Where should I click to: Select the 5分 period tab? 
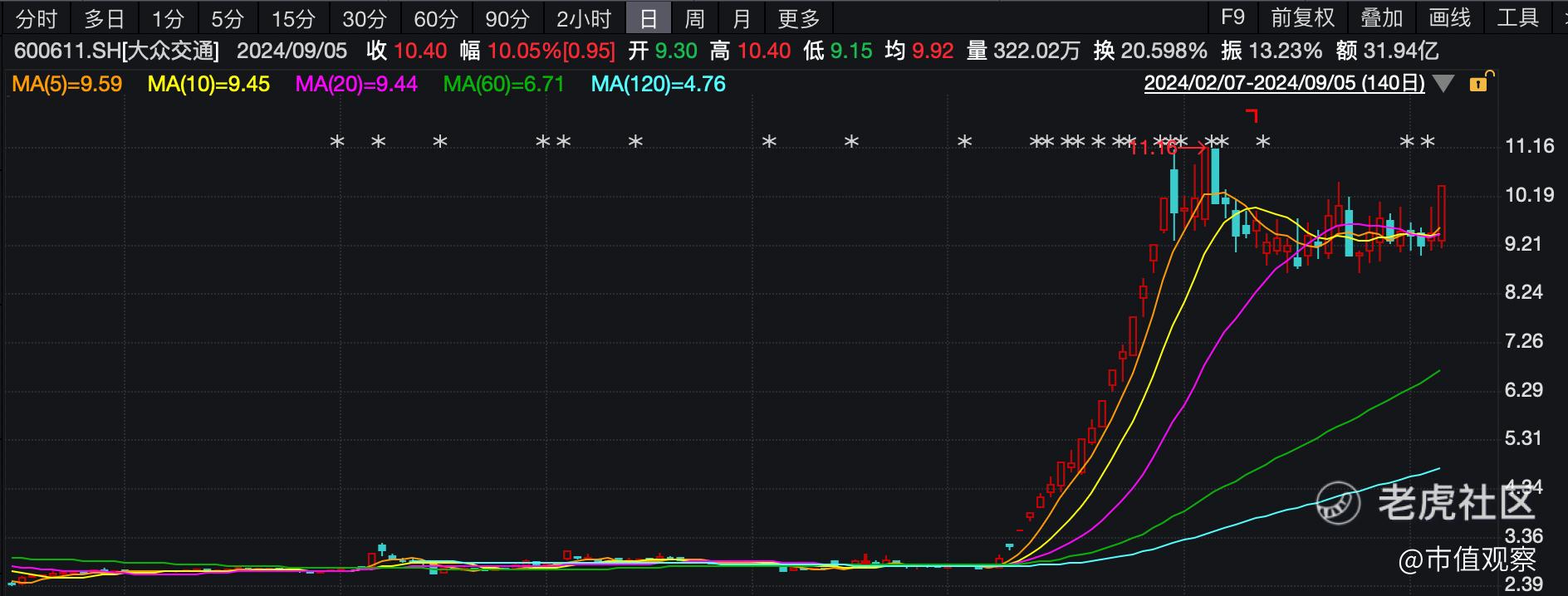coord(227,17)
